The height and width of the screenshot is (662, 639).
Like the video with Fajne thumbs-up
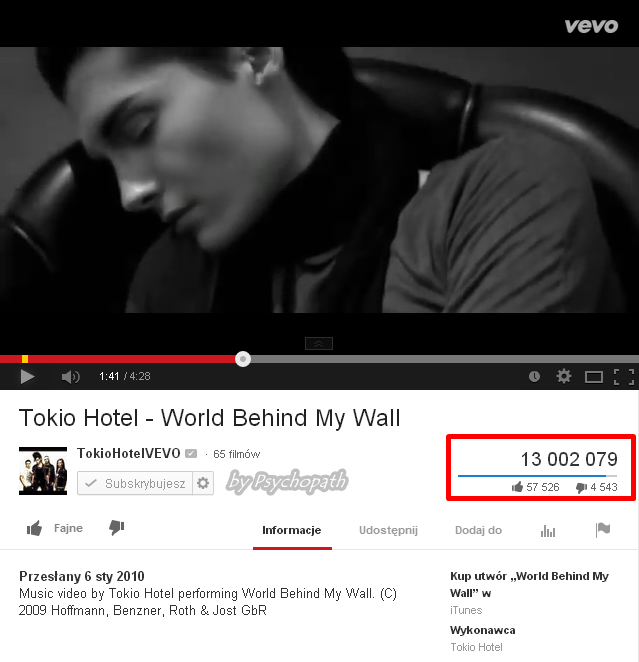point(54,528)
